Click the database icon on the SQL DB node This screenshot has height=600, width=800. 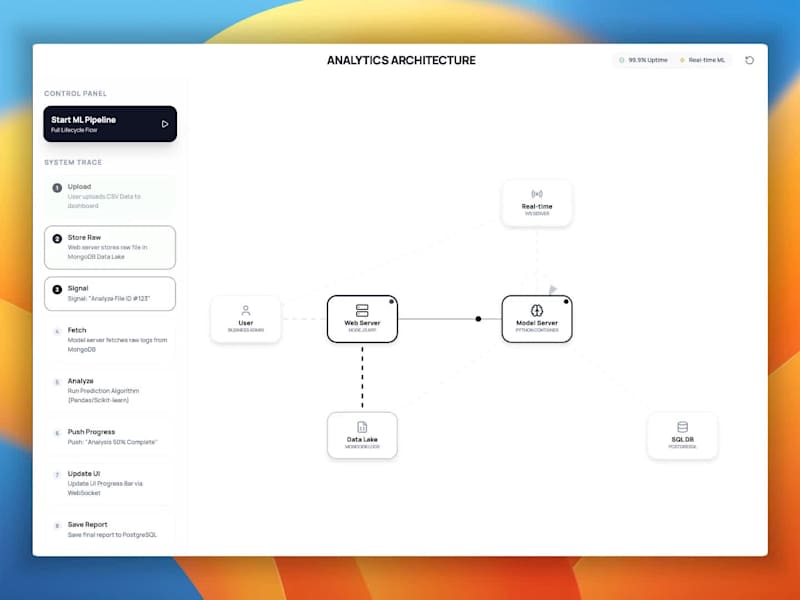pyautogui.click(x=684, y=426)
